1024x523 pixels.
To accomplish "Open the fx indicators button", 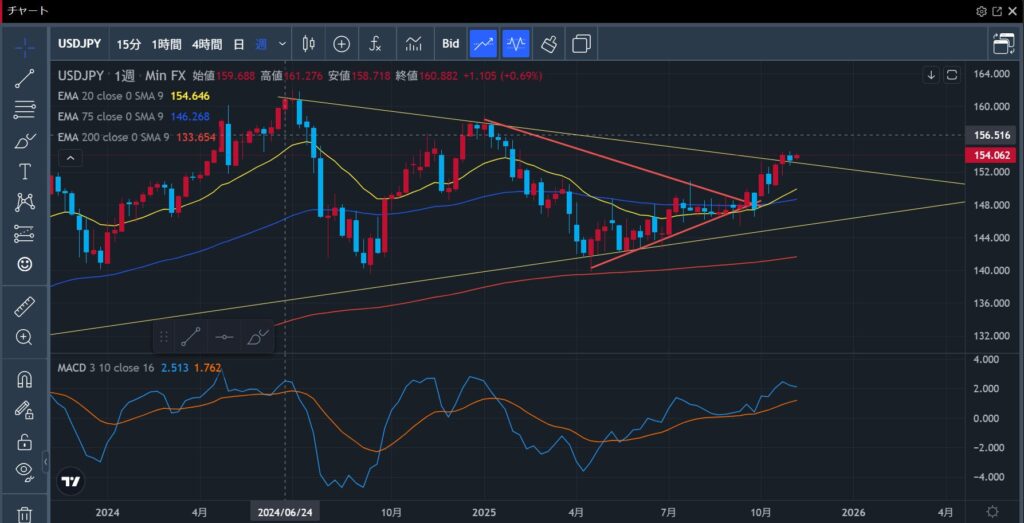I will click(375, 44).
